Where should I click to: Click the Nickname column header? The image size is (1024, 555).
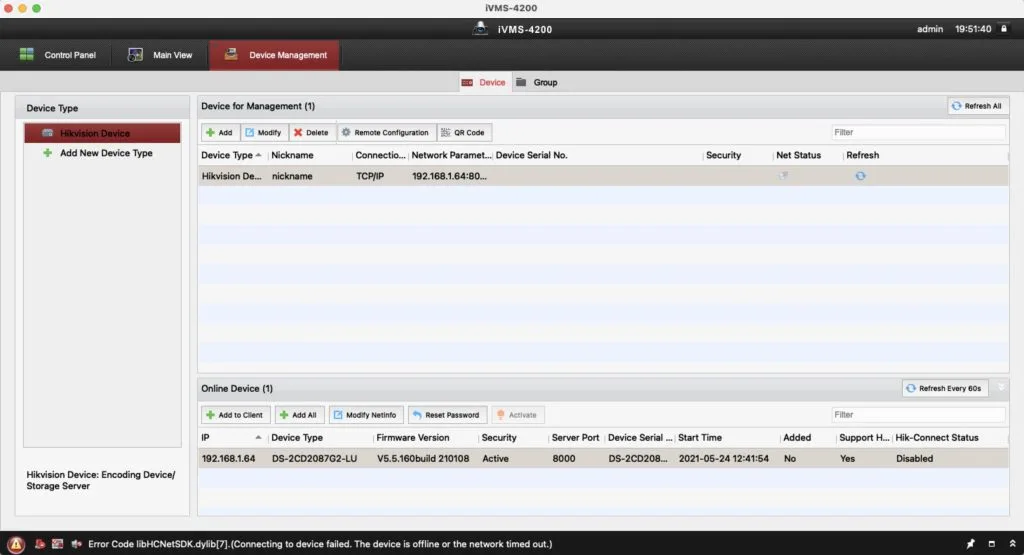click(x=292, y=155)
